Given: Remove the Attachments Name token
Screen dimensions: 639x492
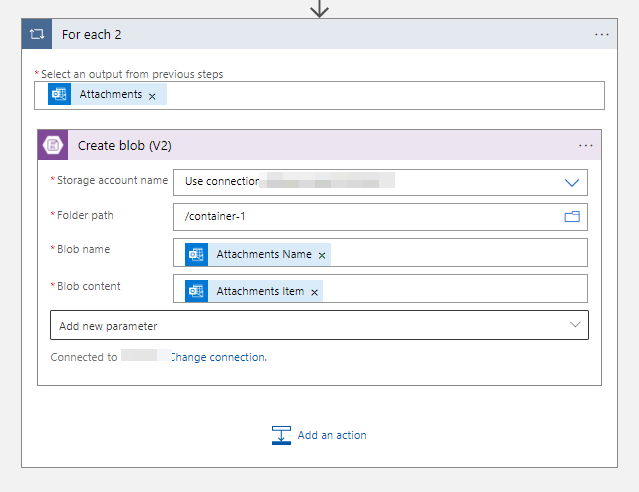Looking at the screenshot, I should point(322,255).
